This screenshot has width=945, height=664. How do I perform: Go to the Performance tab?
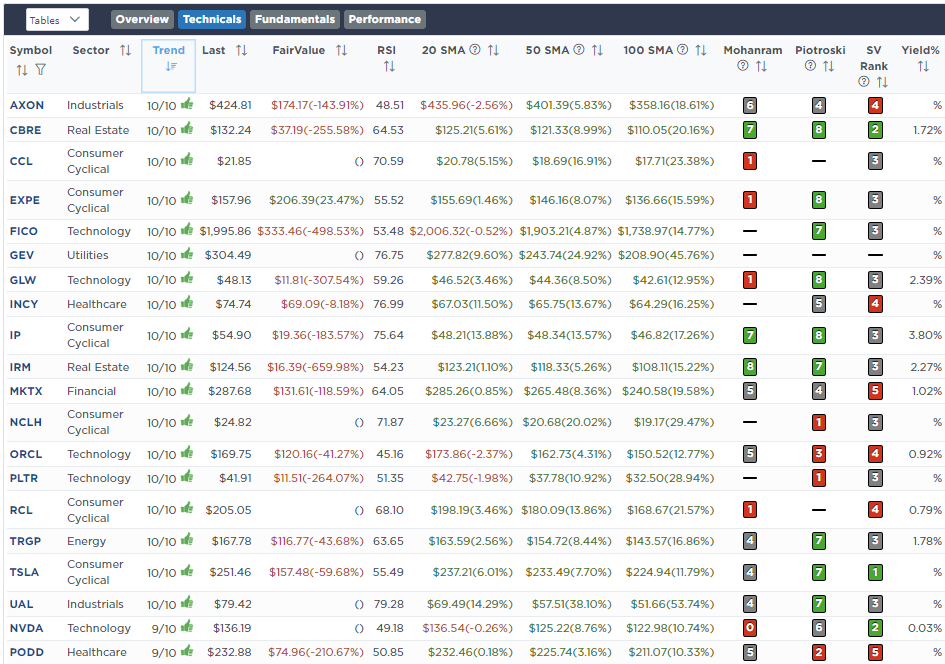(385, 19)
